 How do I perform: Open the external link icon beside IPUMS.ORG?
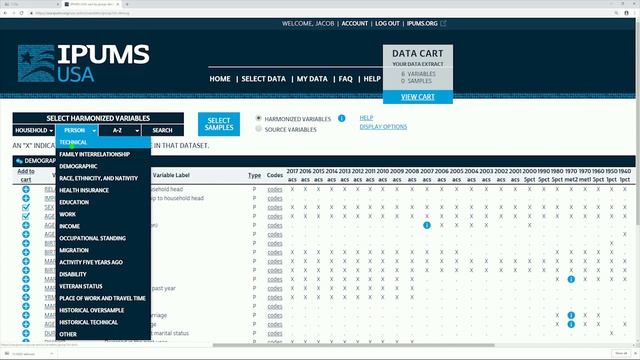pos(443,23)
